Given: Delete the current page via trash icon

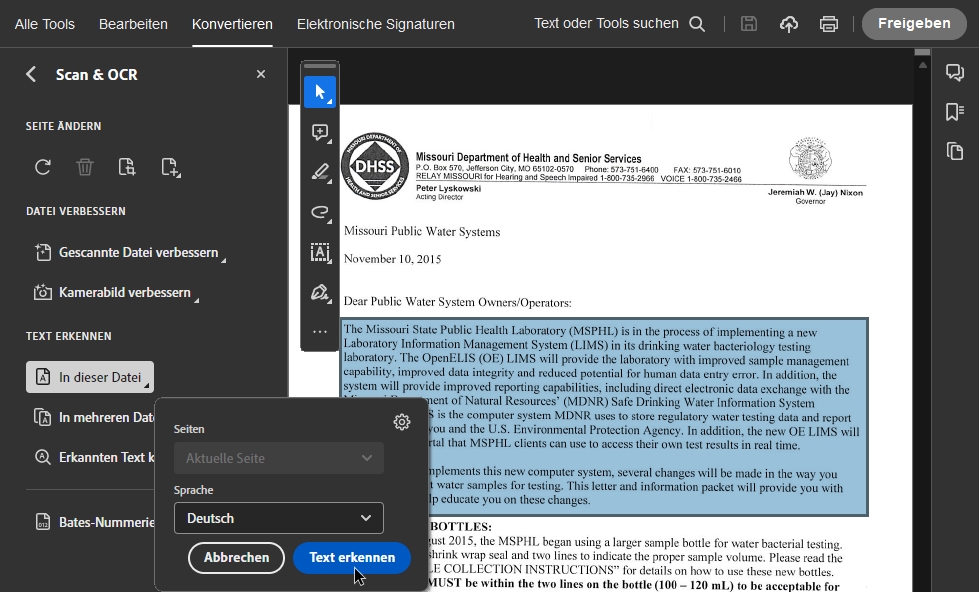Looking at the screenshot, I should (84, 167).
